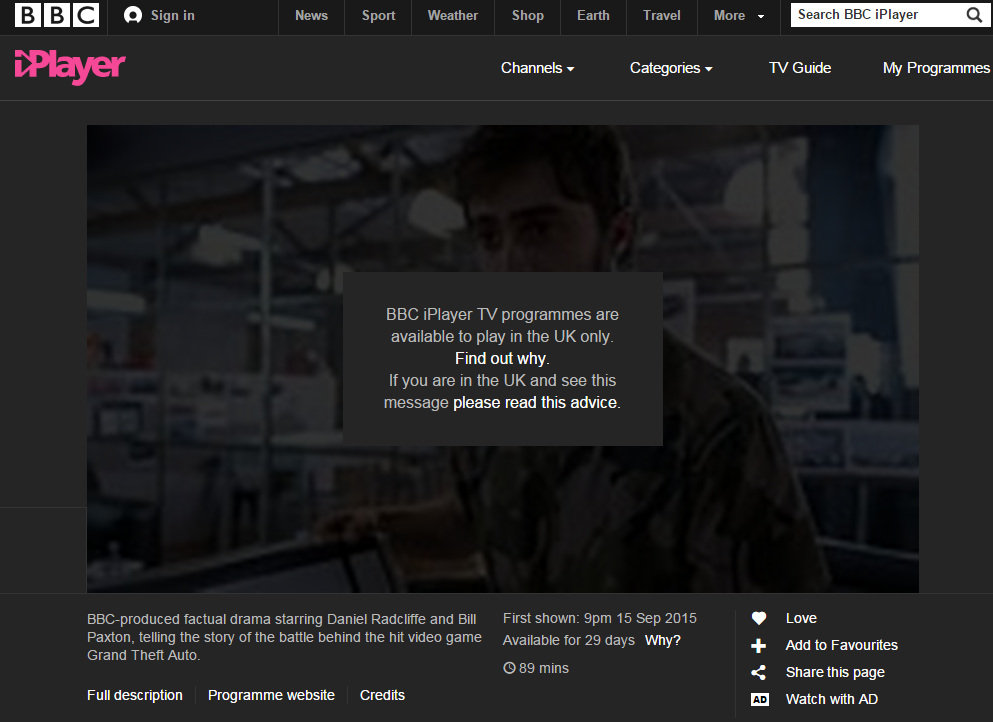Click Watch with AD text

[832, 699]
